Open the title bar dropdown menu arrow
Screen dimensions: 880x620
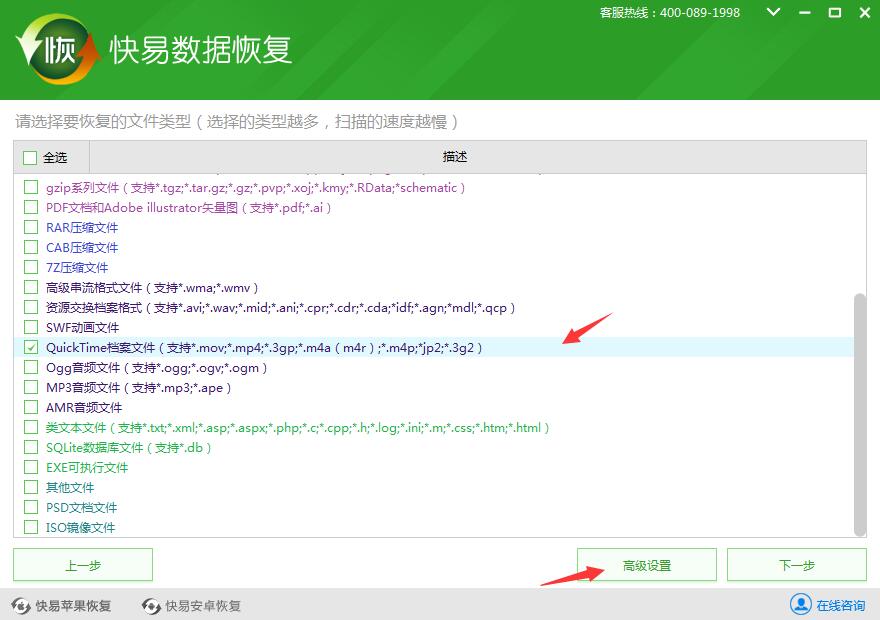tap(773, 12)
